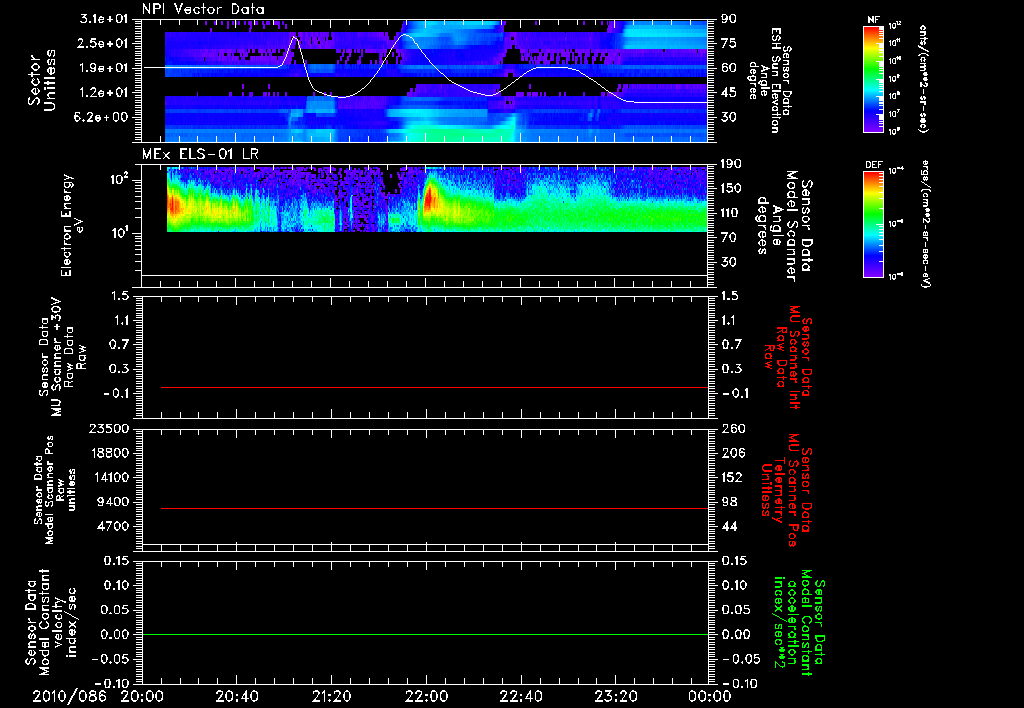Screen dimensions: 1024x708
Task: Click the red line in the +30V panel
Action: click(434, 387)
